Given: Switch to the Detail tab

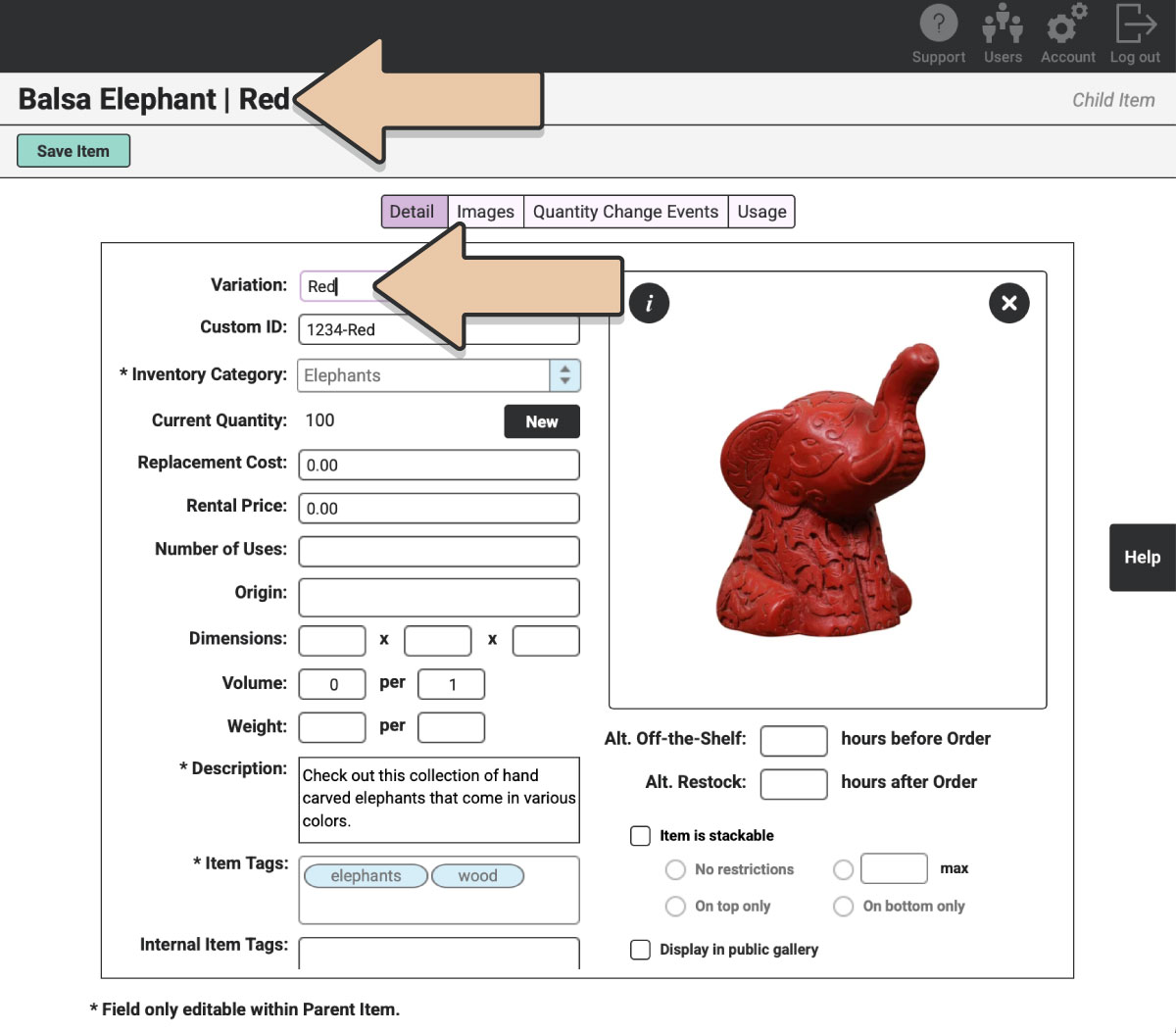Looking at the screenshot, I should coord(415,212).
